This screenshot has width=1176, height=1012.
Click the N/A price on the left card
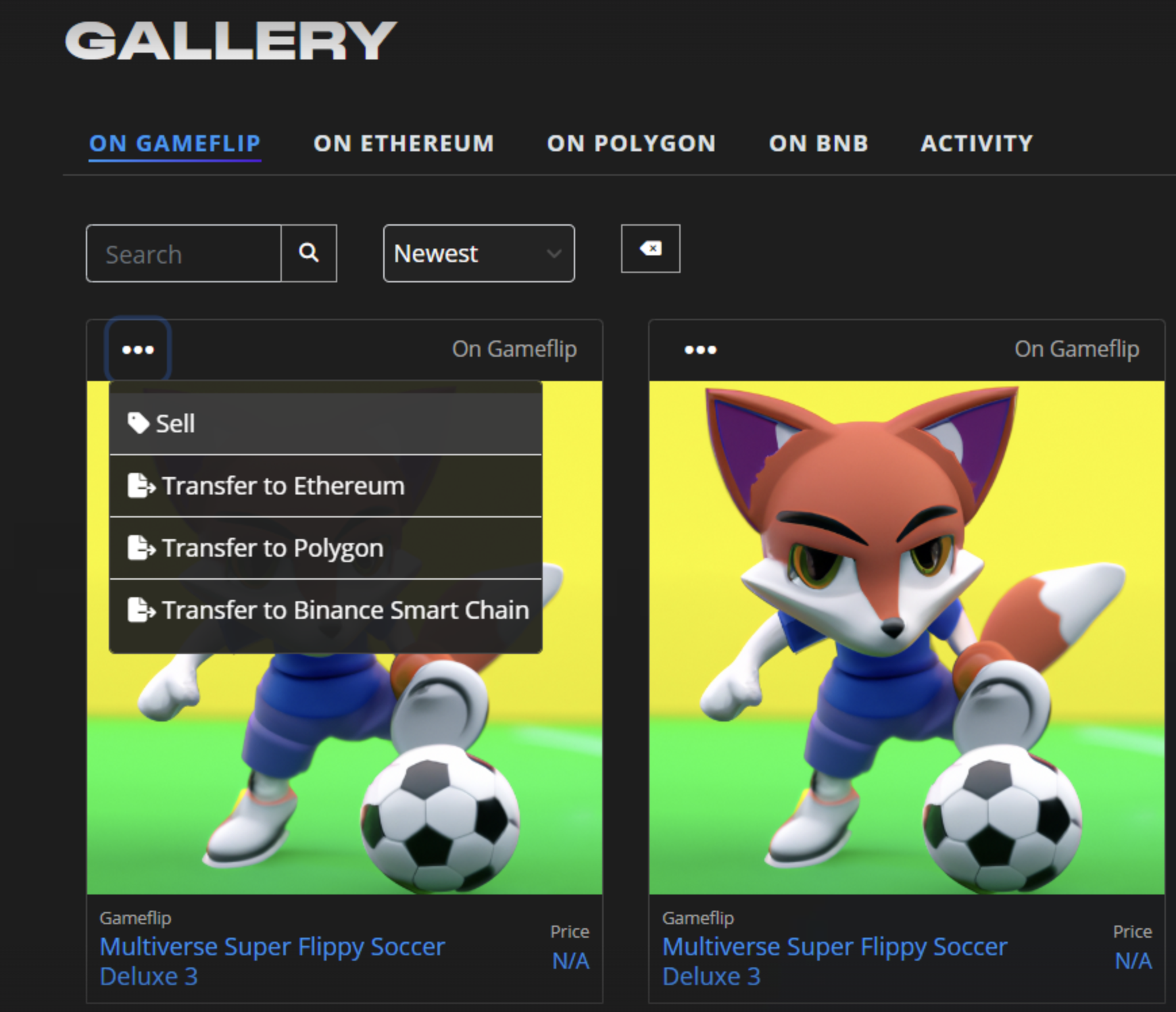[570, 961]
